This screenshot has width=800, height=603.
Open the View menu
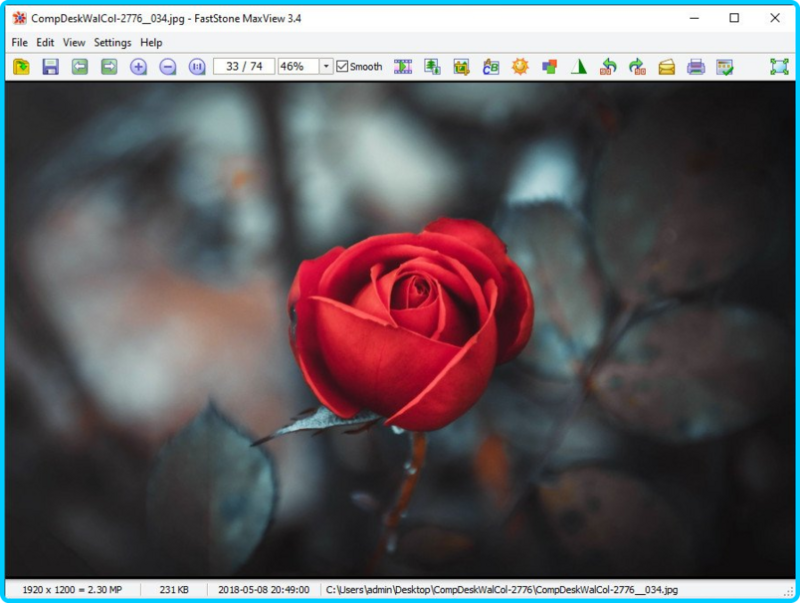pos(74,42)
